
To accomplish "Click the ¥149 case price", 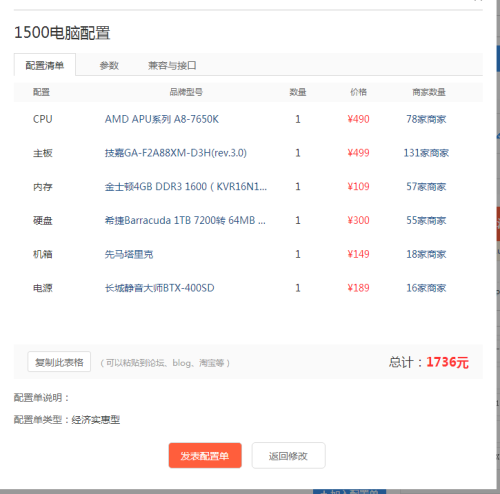I will pyautogui.click(x=358, y=254).
